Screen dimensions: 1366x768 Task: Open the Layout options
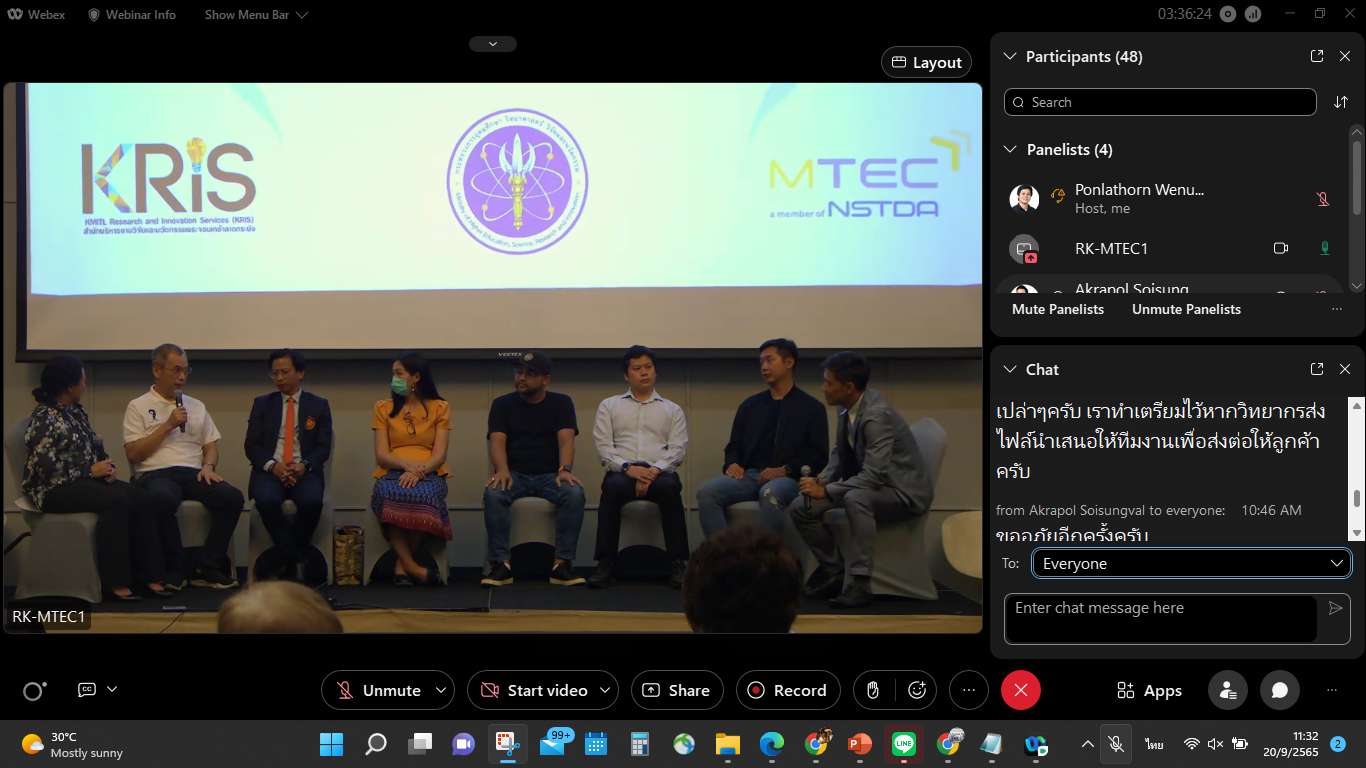tap(927, 62)
